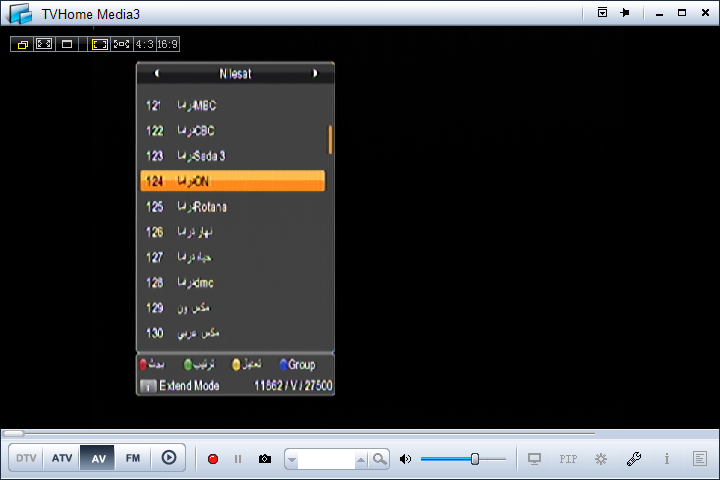Select channel 128 dmc
The width and height of the screenshot is (720, 480).
tap(233, 282)
